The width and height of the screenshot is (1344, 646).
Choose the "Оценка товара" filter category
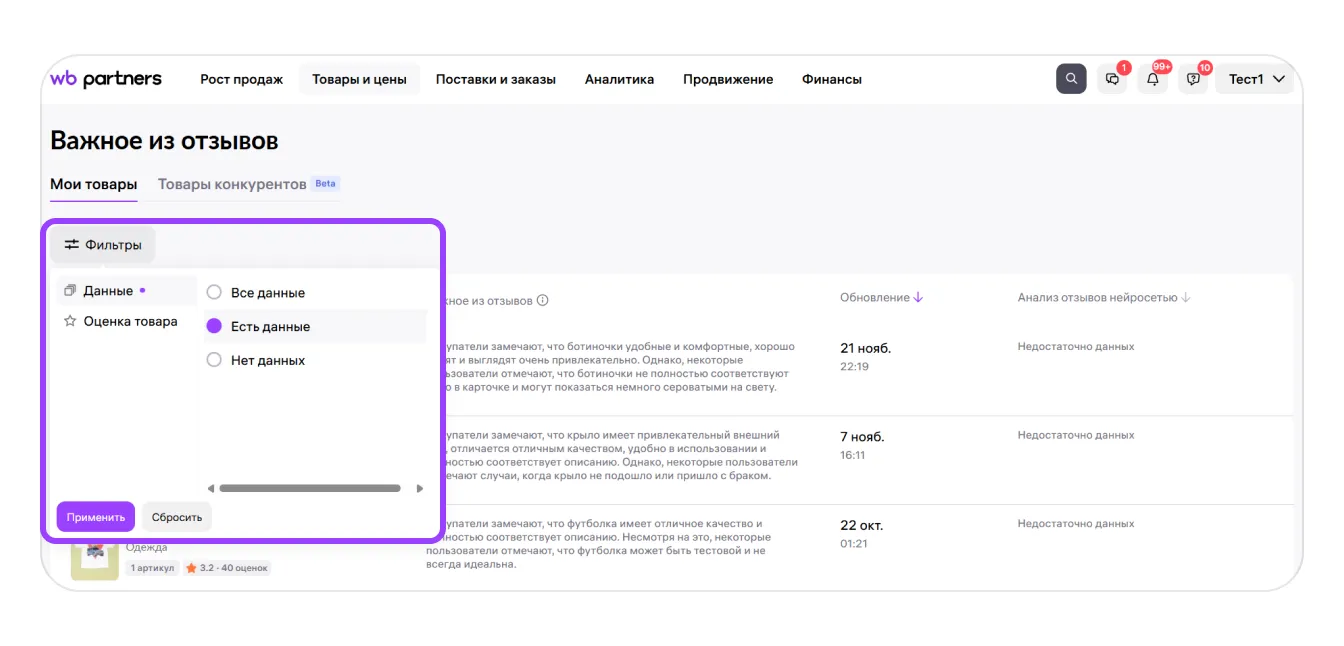pyautogui.click(x=130, y=321)
